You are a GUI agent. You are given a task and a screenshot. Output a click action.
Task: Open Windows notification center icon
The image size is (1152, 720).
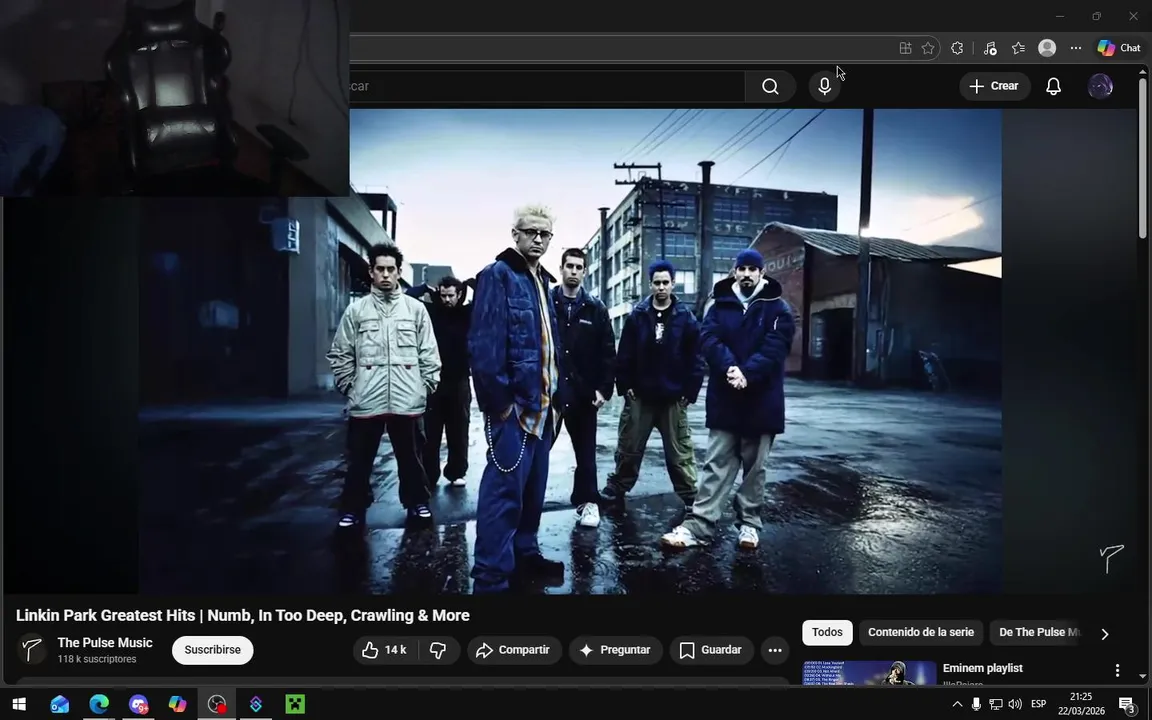pyautogui.click(x=1128, y=705)
